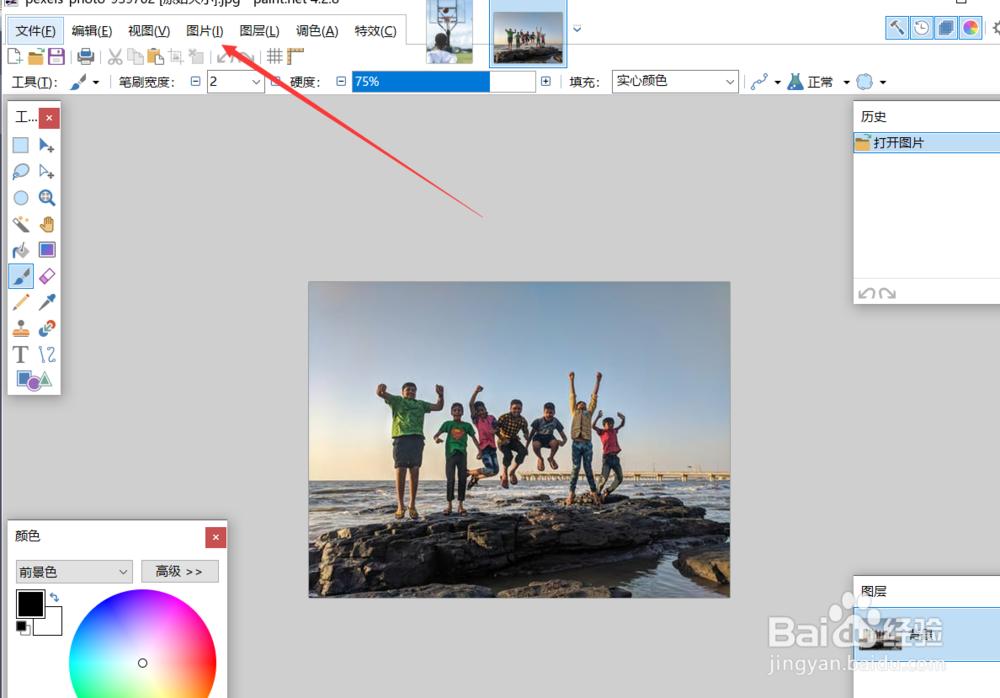Screen dimensions: 1000x698
Task: Close the 颜色 colors panel
Action: click(216, 537)
